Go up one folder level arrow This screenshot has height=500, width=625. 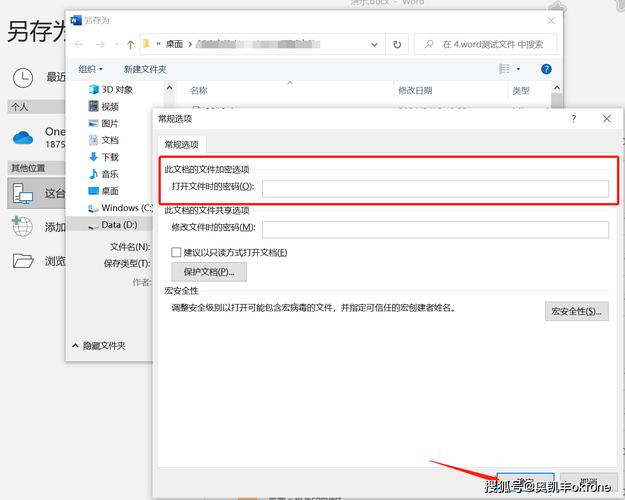[x=130, y=45]
